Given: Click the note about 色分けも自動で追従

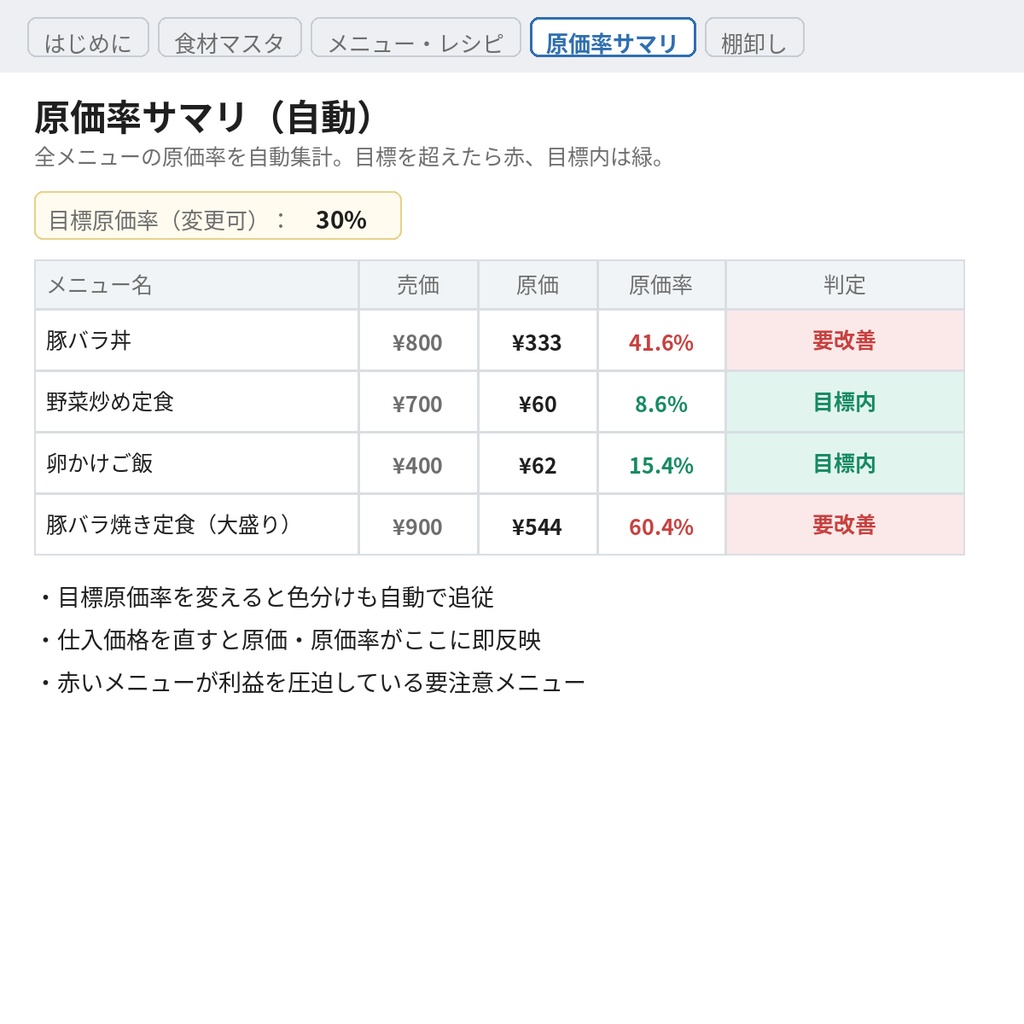Looking at the screenshot, I should [266, 597].
